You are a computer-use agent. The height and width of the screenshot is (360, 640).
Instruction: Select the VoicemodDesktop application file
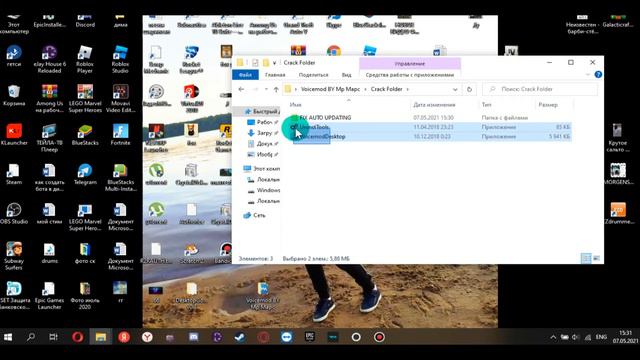pos(322,137)
